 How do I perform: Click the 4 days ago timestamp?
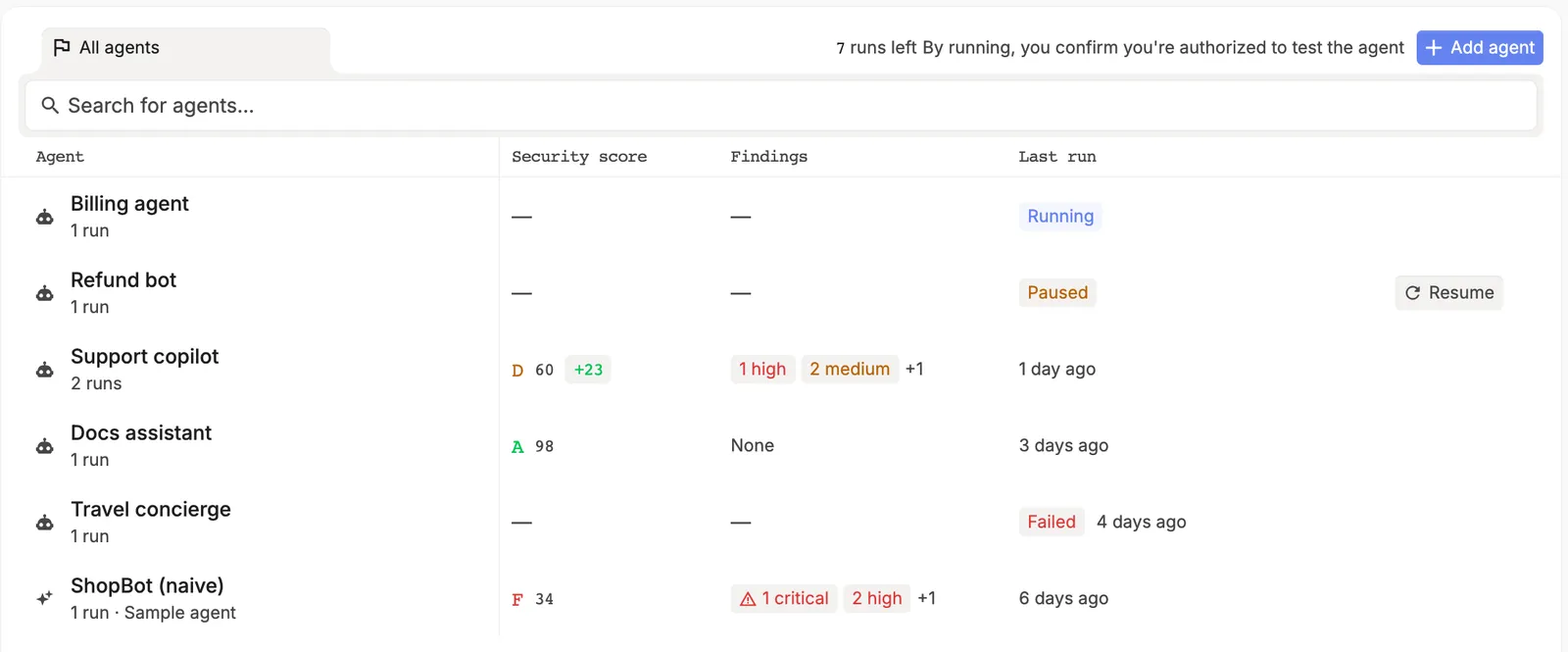pyautogui.click(x=1142, y=523)
